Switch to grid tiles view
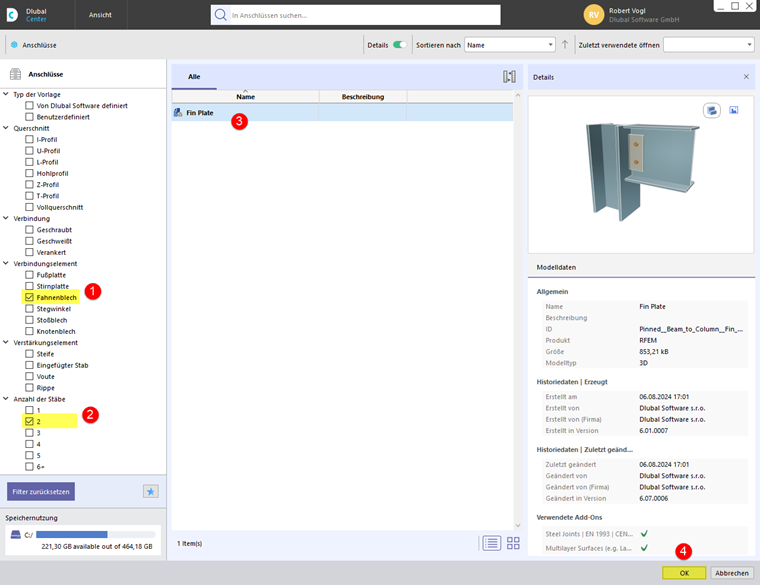This screenshot has width=760, height=585. tap(513, 543)
